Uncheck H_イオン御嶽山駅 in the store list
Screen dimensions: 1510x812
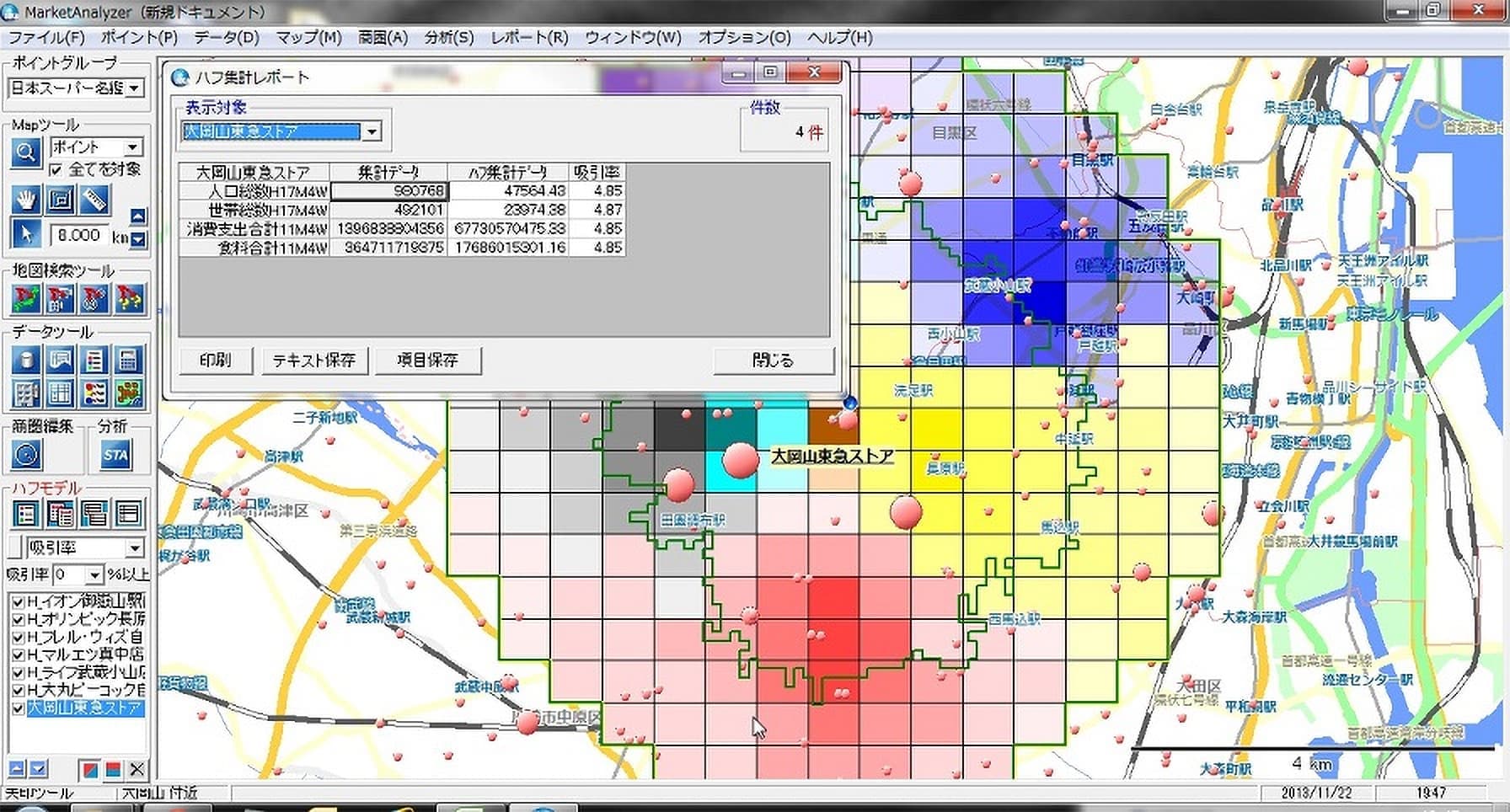pyautogui.click(x=18, y=601)
